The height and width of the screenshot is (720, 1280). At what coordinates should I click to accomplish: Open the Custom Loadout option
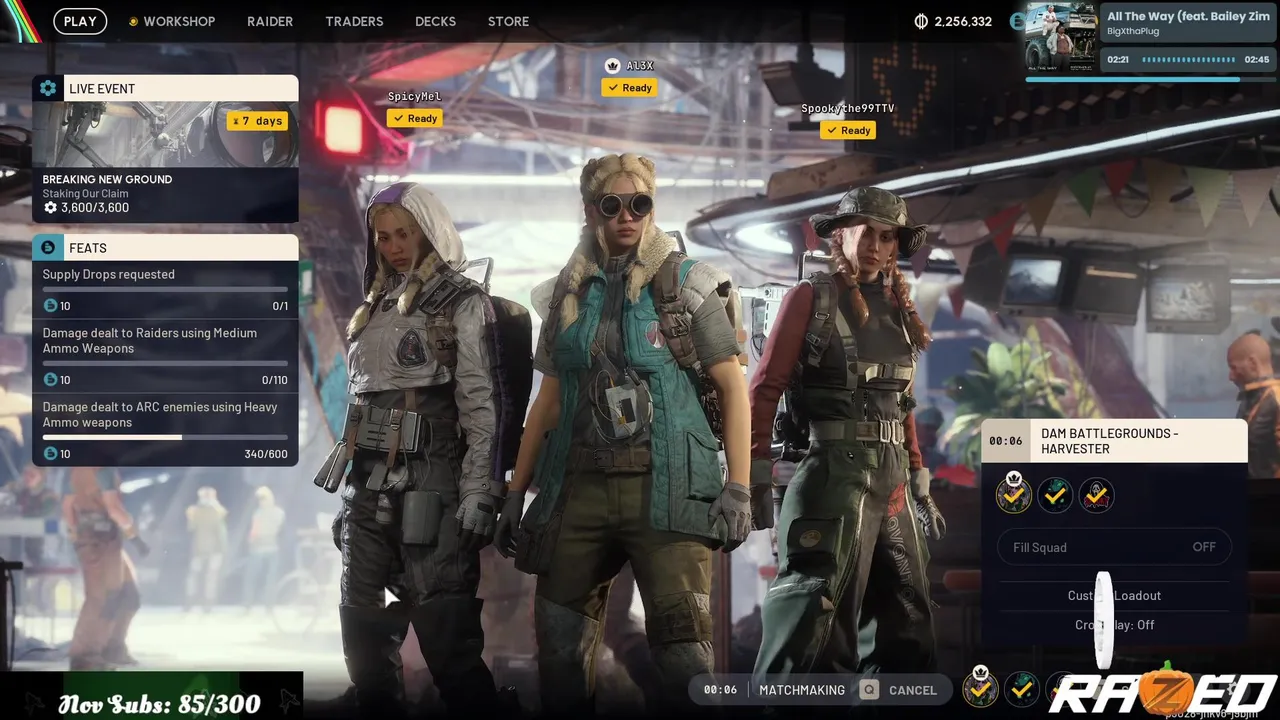[x=1114, y=595]
